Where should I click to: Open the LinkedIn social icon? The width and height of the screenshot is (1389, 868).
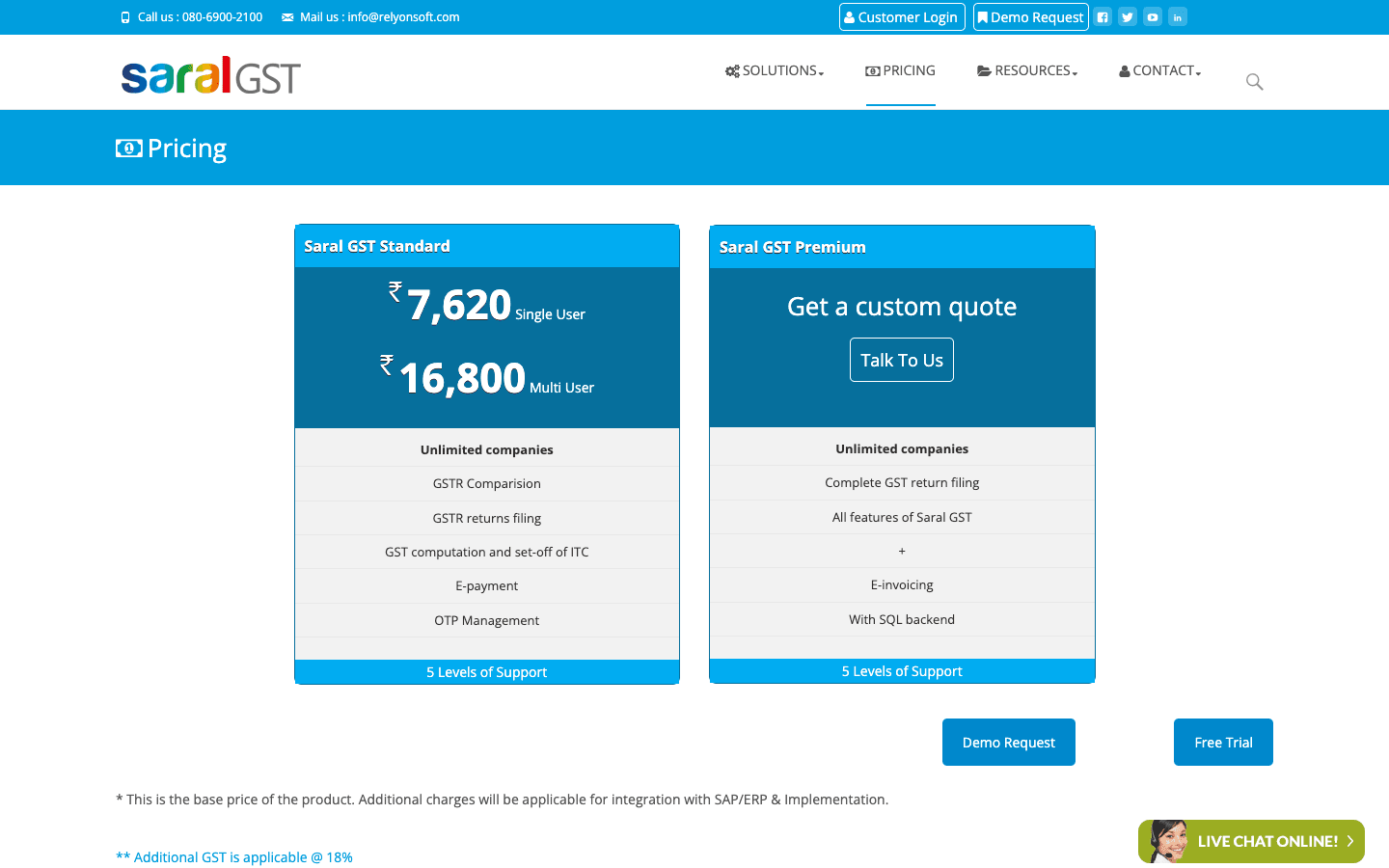(x=1178, y=17)
